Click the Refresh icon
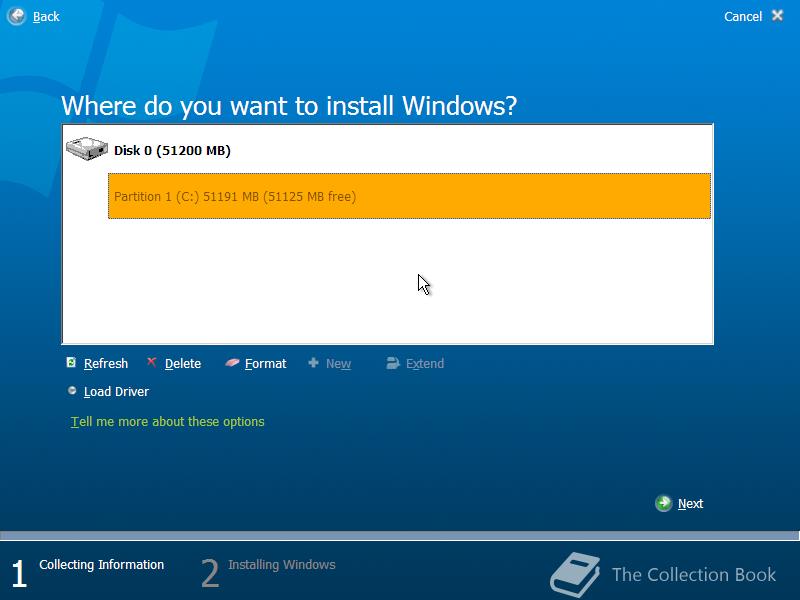The width and height of the screenshot is (800, 600). (71, 362)
